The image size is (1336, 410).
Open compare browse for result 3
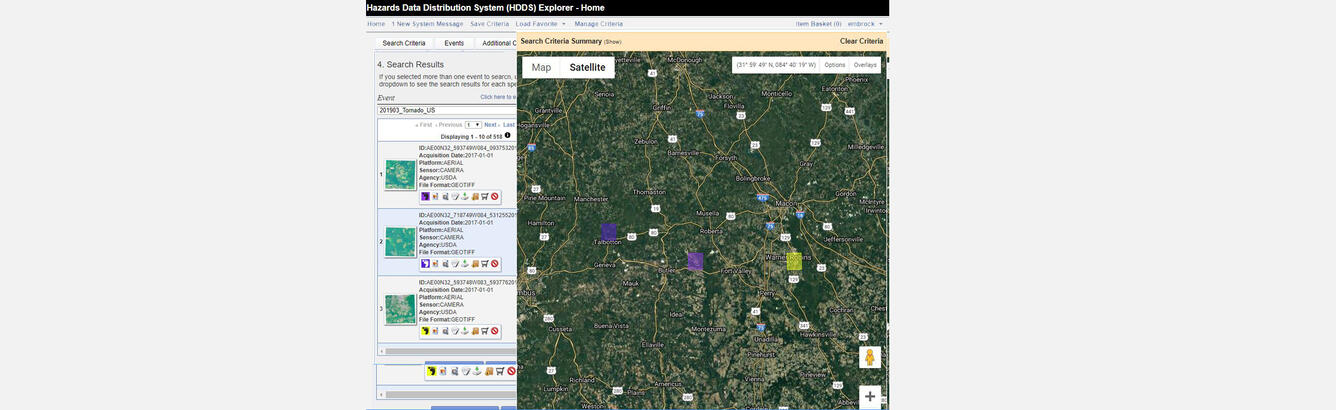[x=445, y=330]
